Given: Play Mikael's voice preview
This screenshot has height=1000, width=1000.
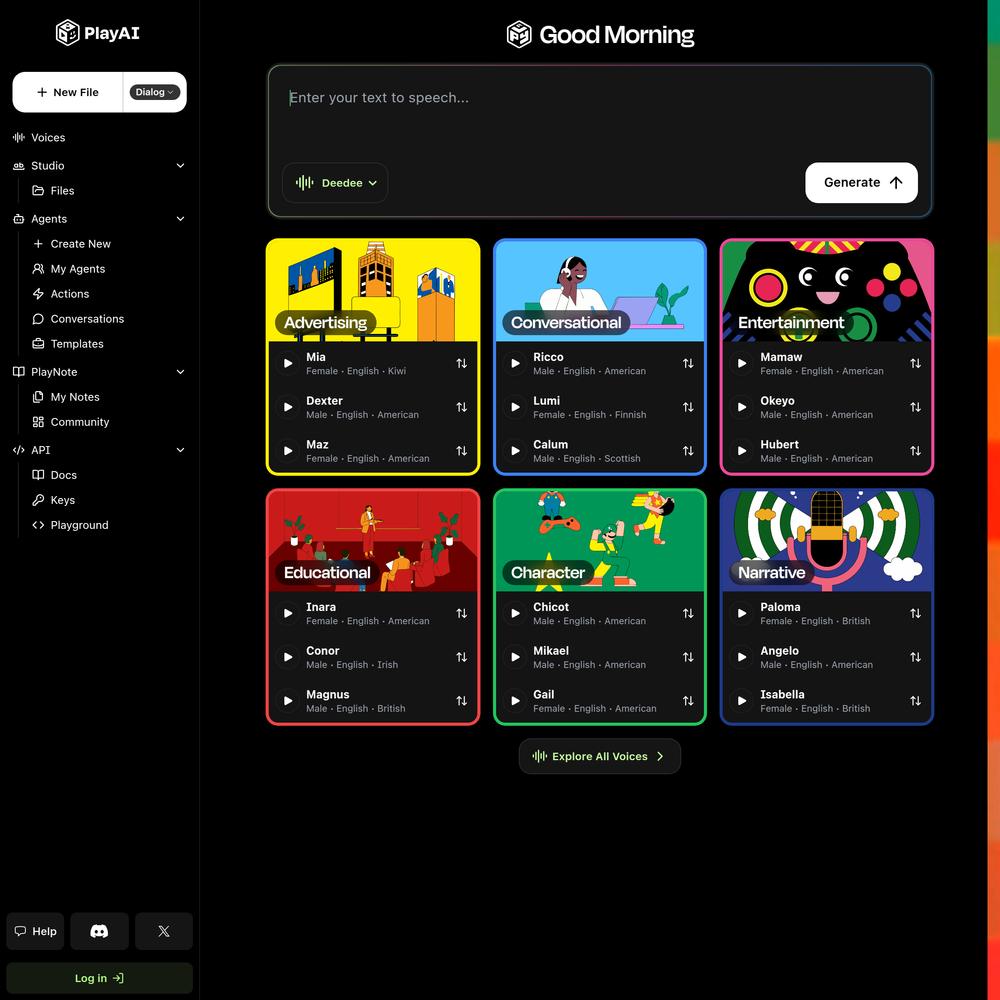Looking at the screenshot, I should click(x=515, y=657).
